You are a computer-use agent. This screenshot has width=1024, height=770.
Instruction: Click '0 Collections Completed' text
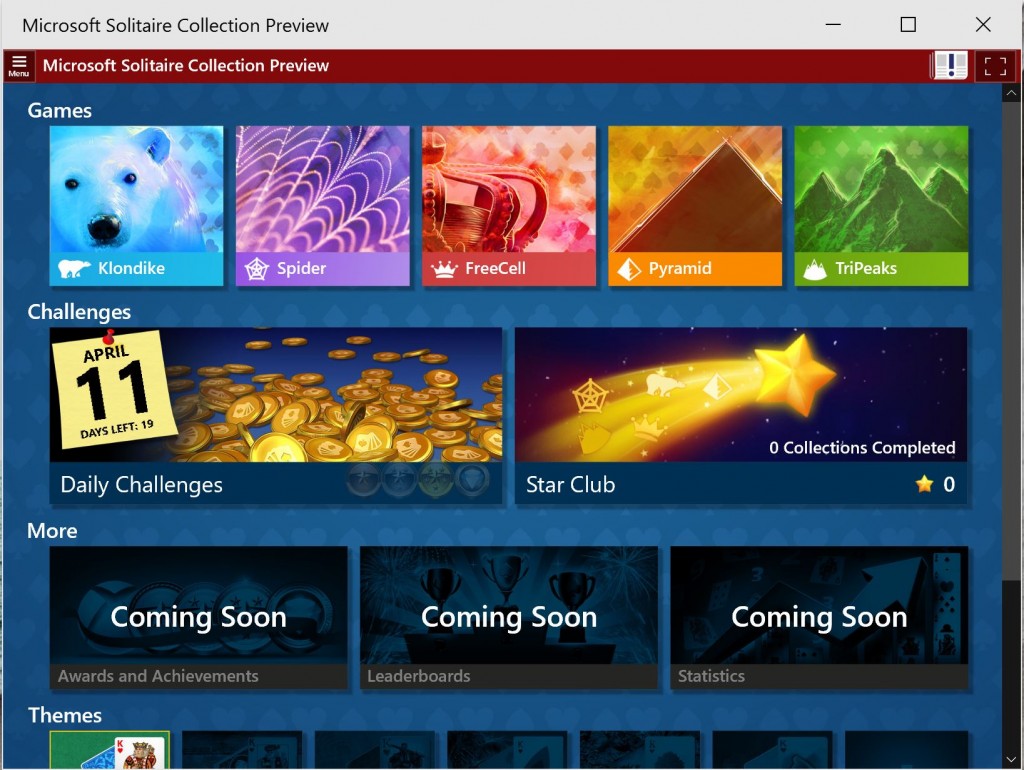coord(862,447)
